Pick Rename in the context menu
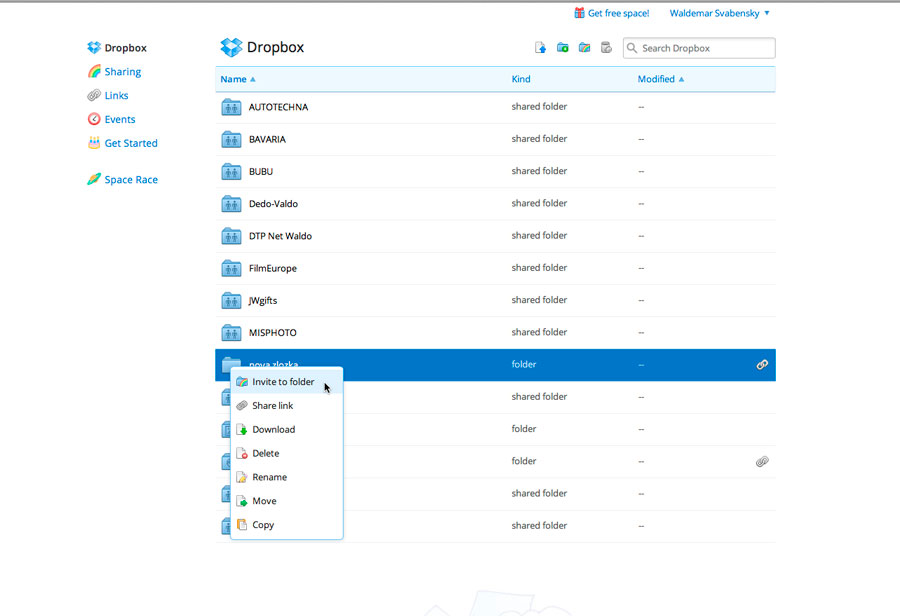 287,477
